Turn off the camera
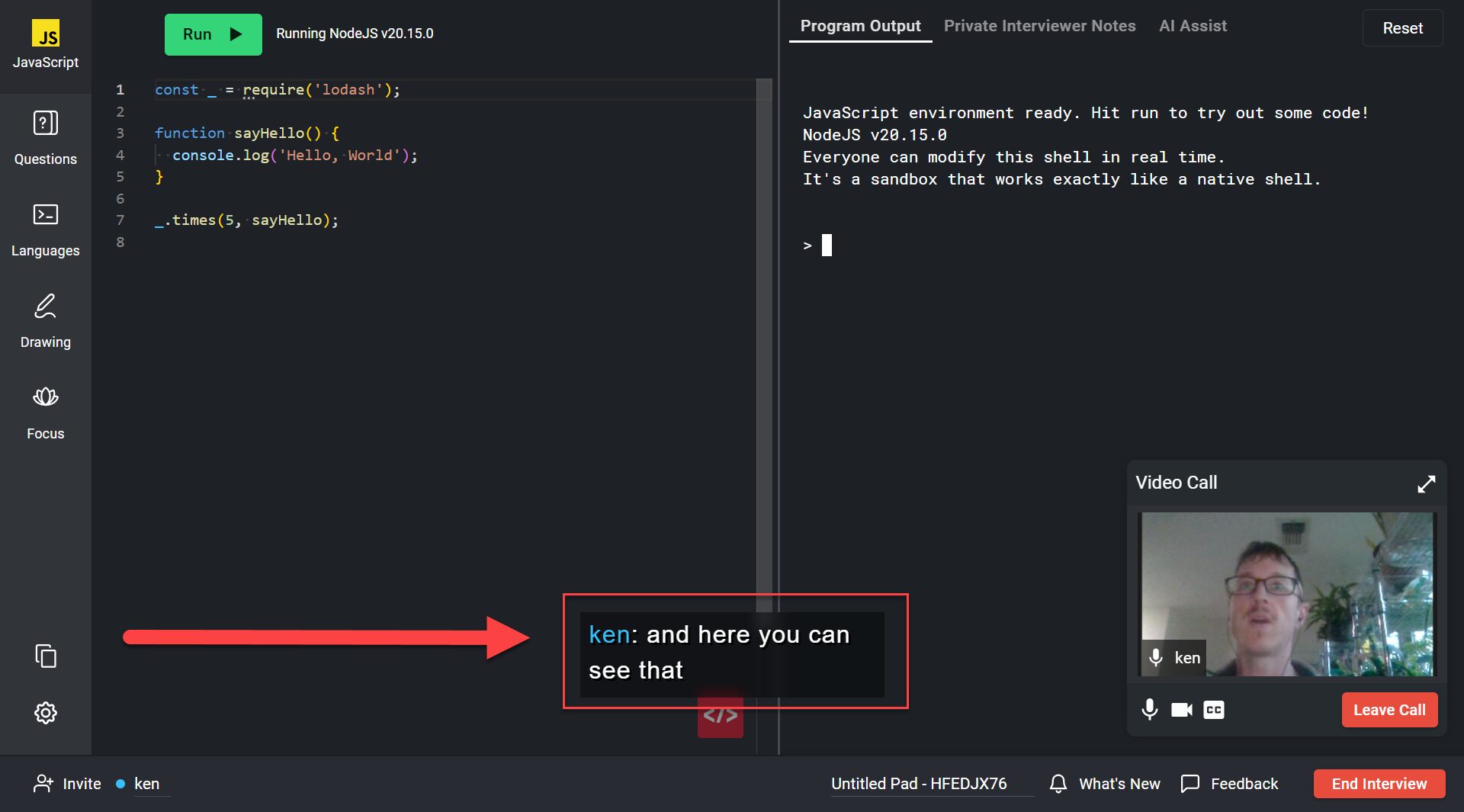The image size is (1464, 812). (x=1181, y=710)
